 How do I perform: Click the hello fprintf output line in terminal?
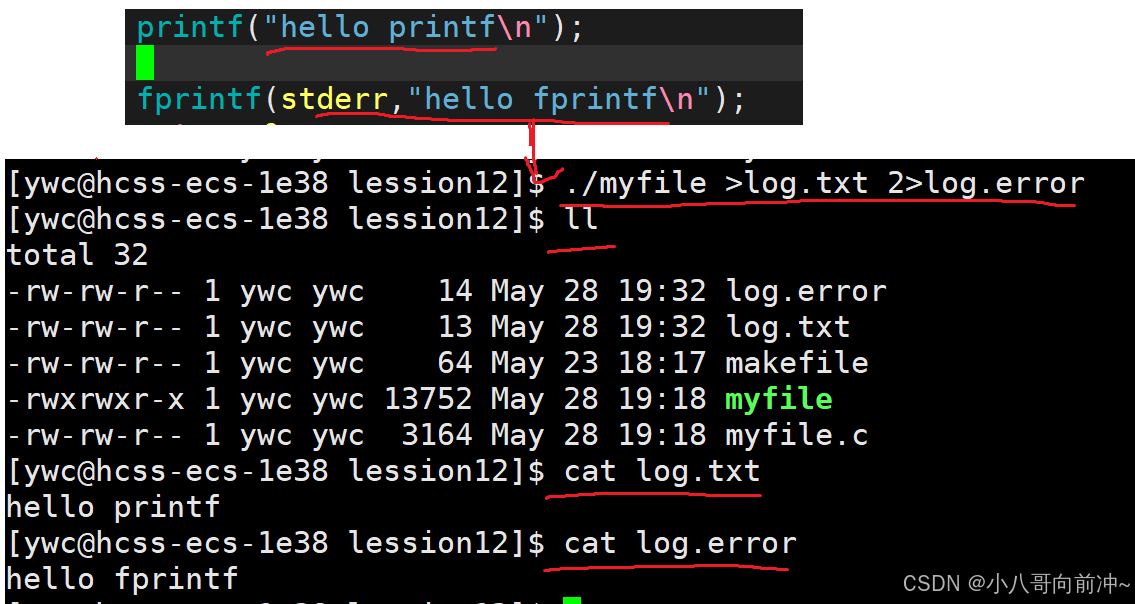[122, 579]
